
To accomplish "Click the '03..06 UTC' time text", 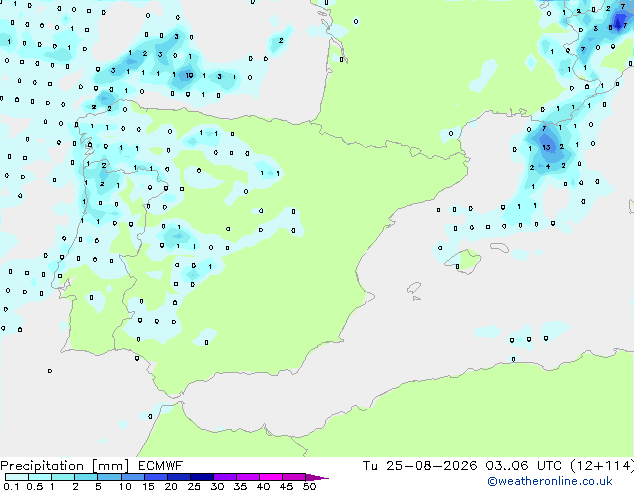I will click(524, 466).
